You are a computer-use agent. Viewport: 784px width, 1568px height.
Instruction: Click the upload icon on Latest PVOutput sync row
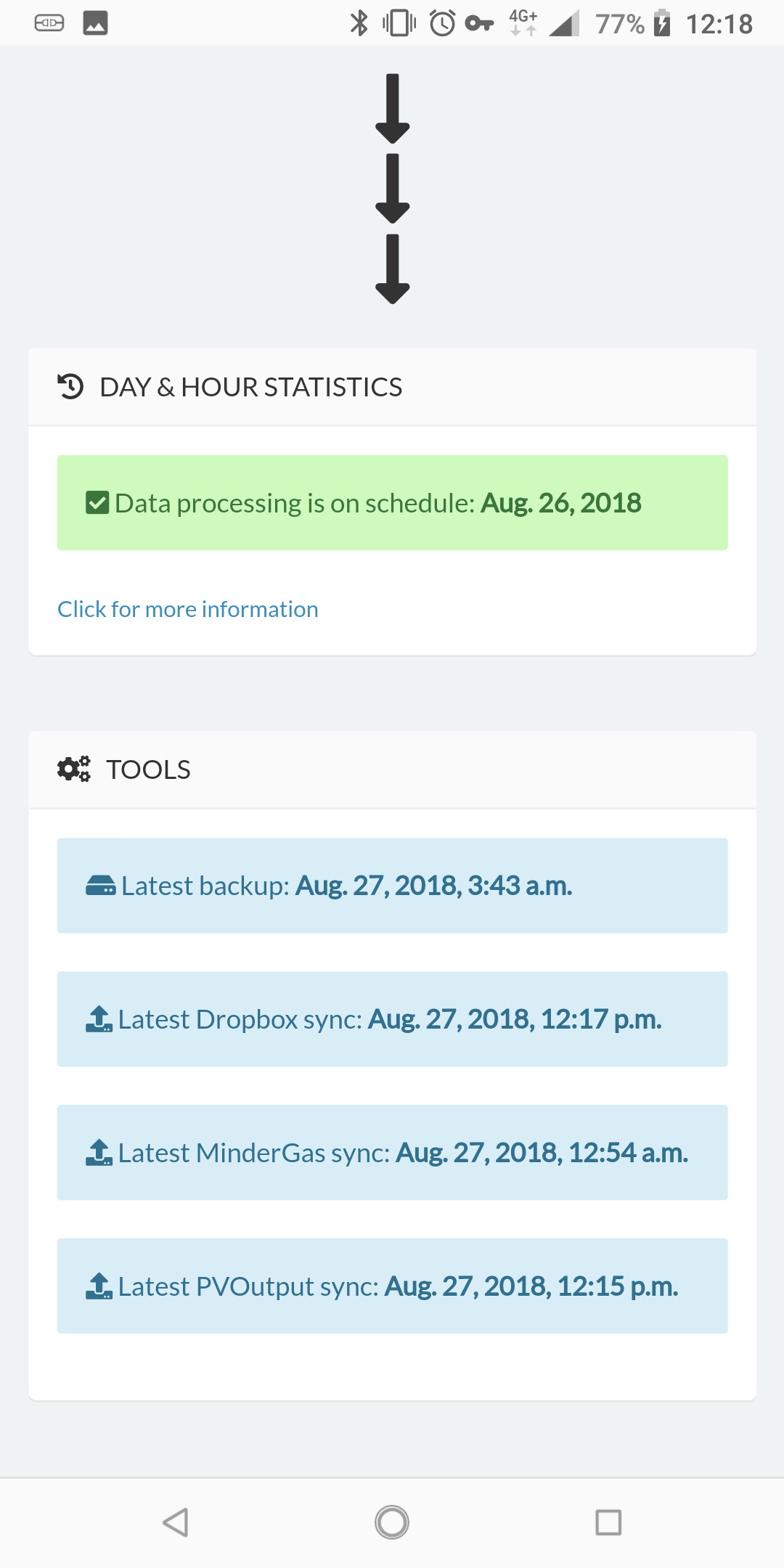click(x=99, y=1286)
